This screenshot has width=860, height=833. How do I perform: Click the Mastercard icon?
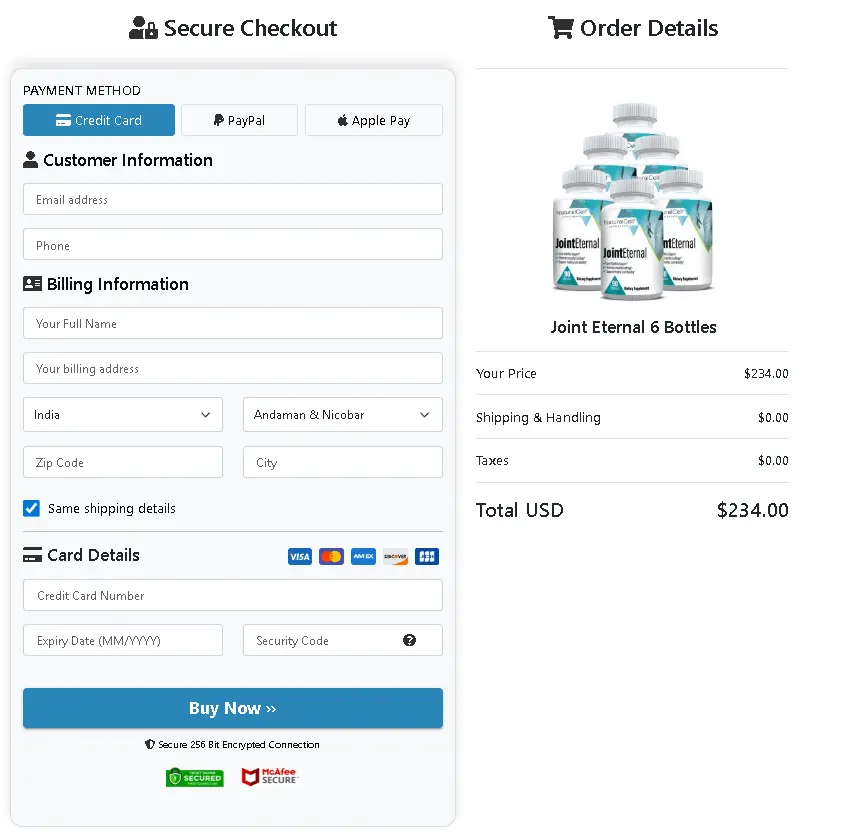click(331, 557)
